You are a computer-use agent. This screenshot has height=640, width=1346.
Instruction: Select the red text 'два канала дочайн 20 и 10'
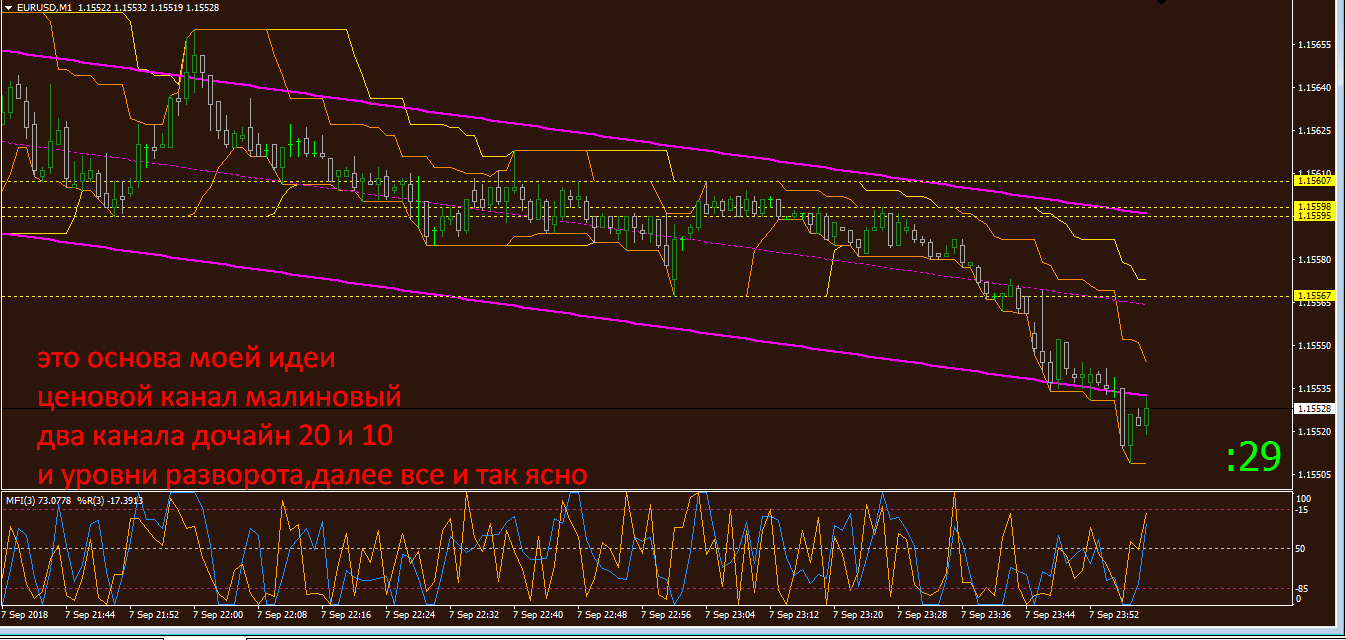click(x=216, y=435)
